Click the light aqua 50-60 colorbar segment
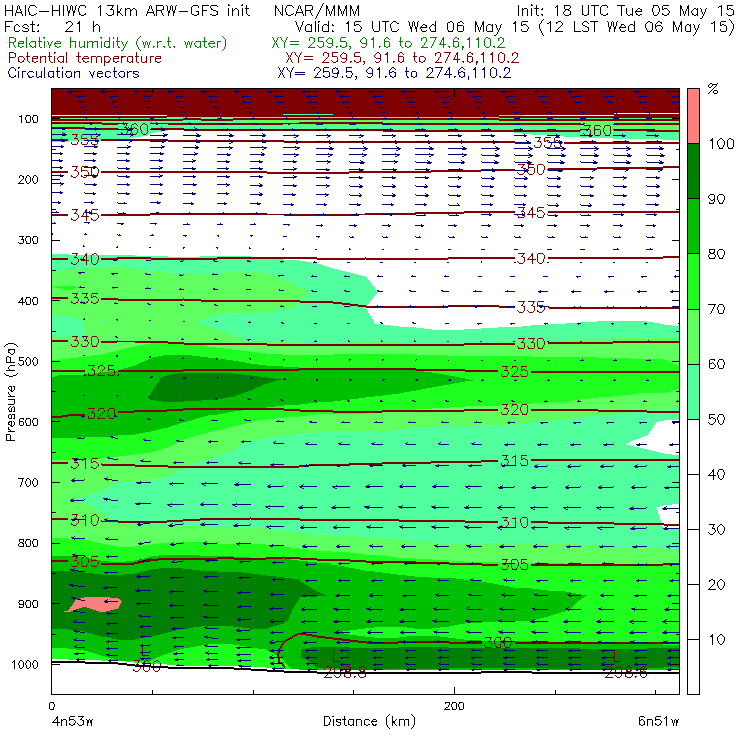The image size is (740, 740). 693,392
